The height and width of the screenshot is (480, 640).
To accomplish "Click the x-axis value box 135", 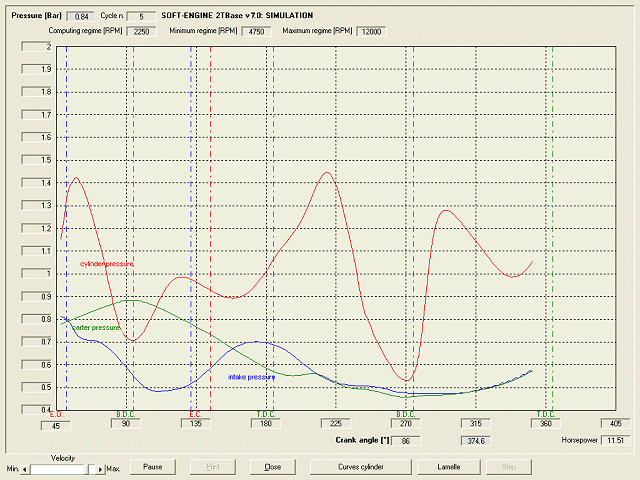I will click(x=196, y=423).
